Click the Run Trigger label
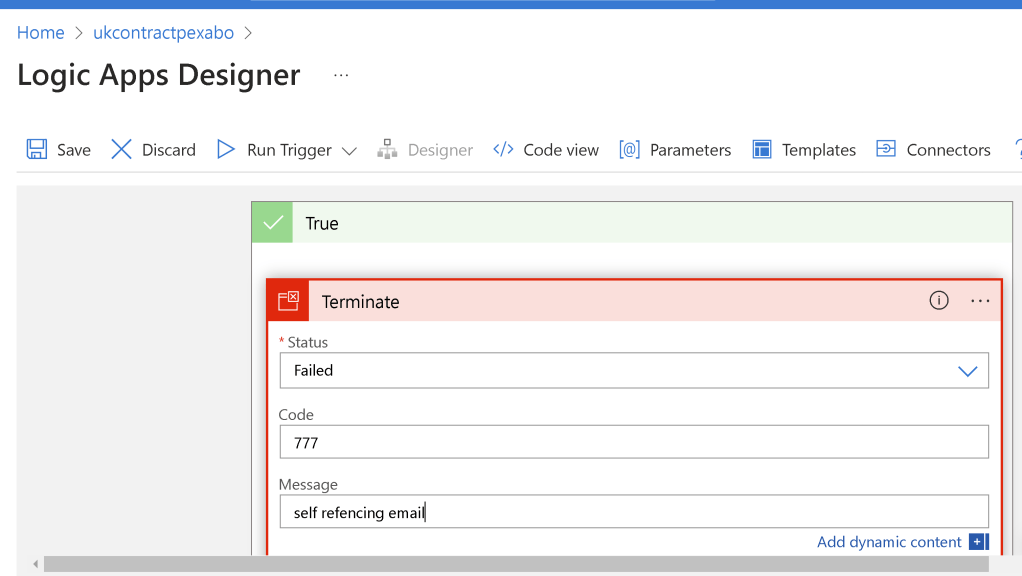Image resolution: width=1022 pixels, height=576 pixels. [289, 150]
